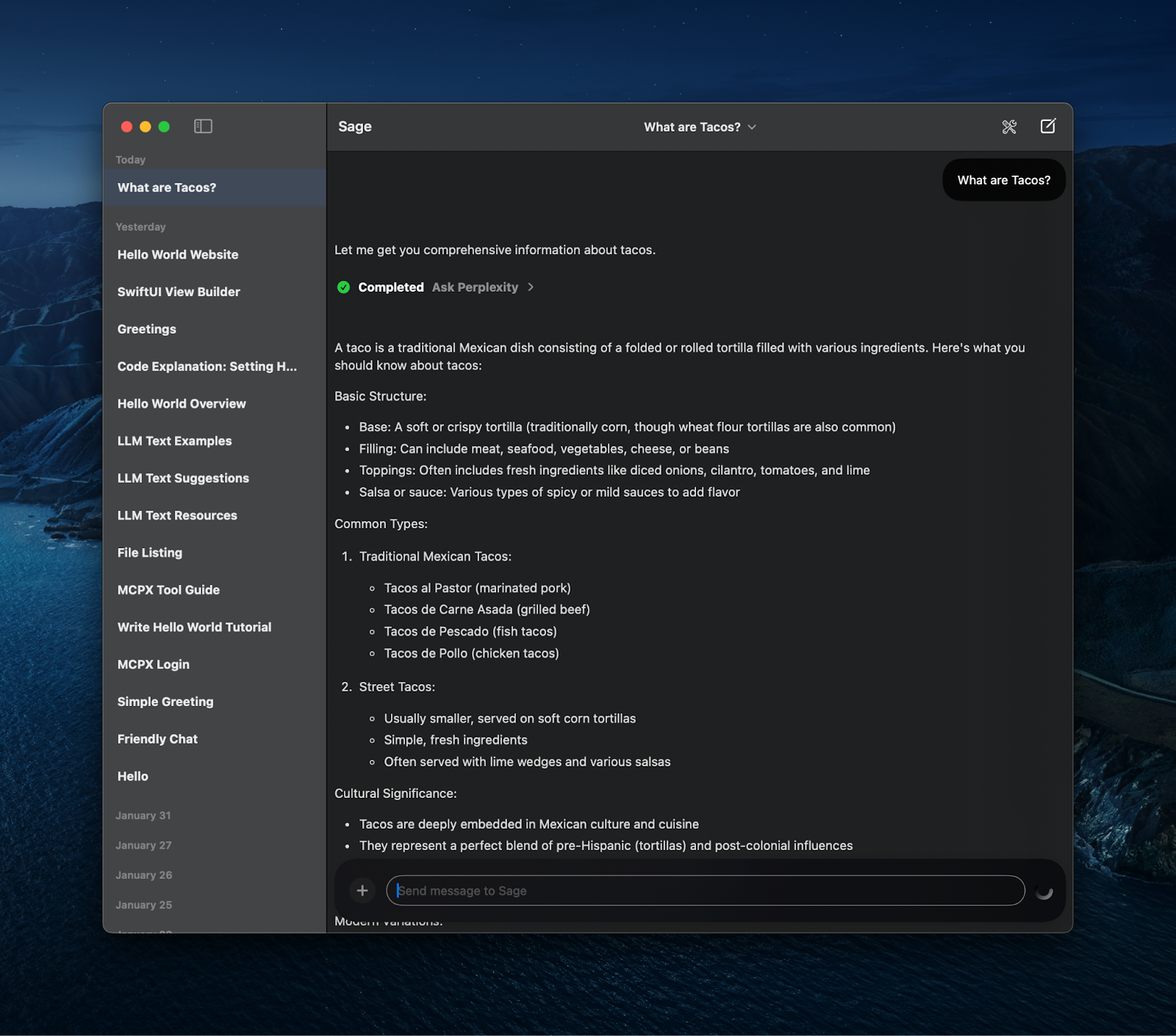Open Code Explanation: Setting H... chat
Image resolution: width=1176 pixels, height=1036 pixels.
(215, 367)
